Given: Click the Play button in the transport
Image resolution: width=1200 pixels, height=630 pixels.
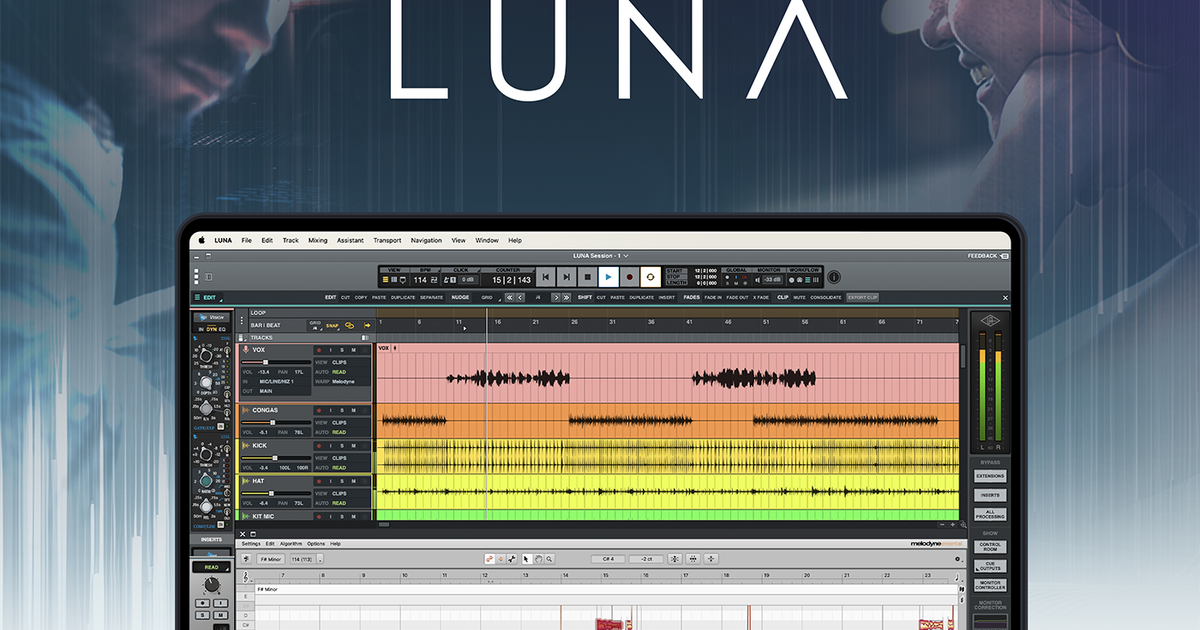Looking at the screenshot, I should 608,277.
